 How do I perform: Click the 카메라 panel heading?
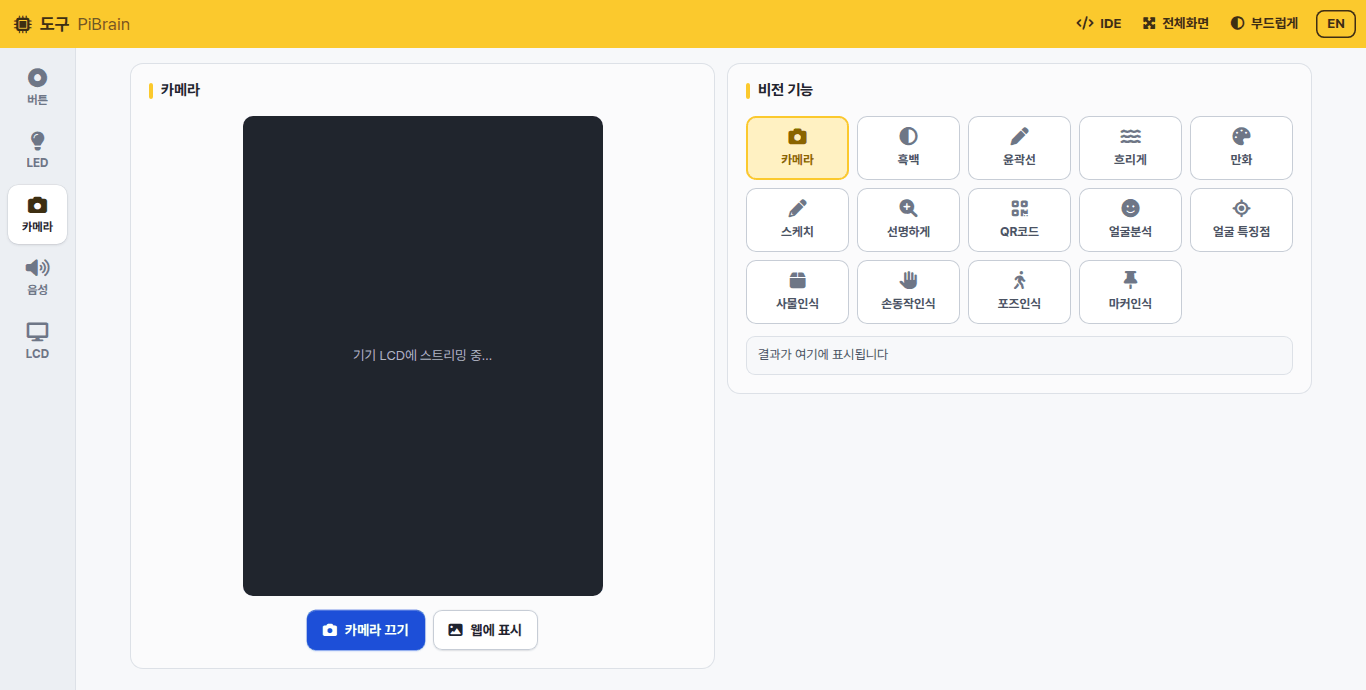tap(180, 90)
